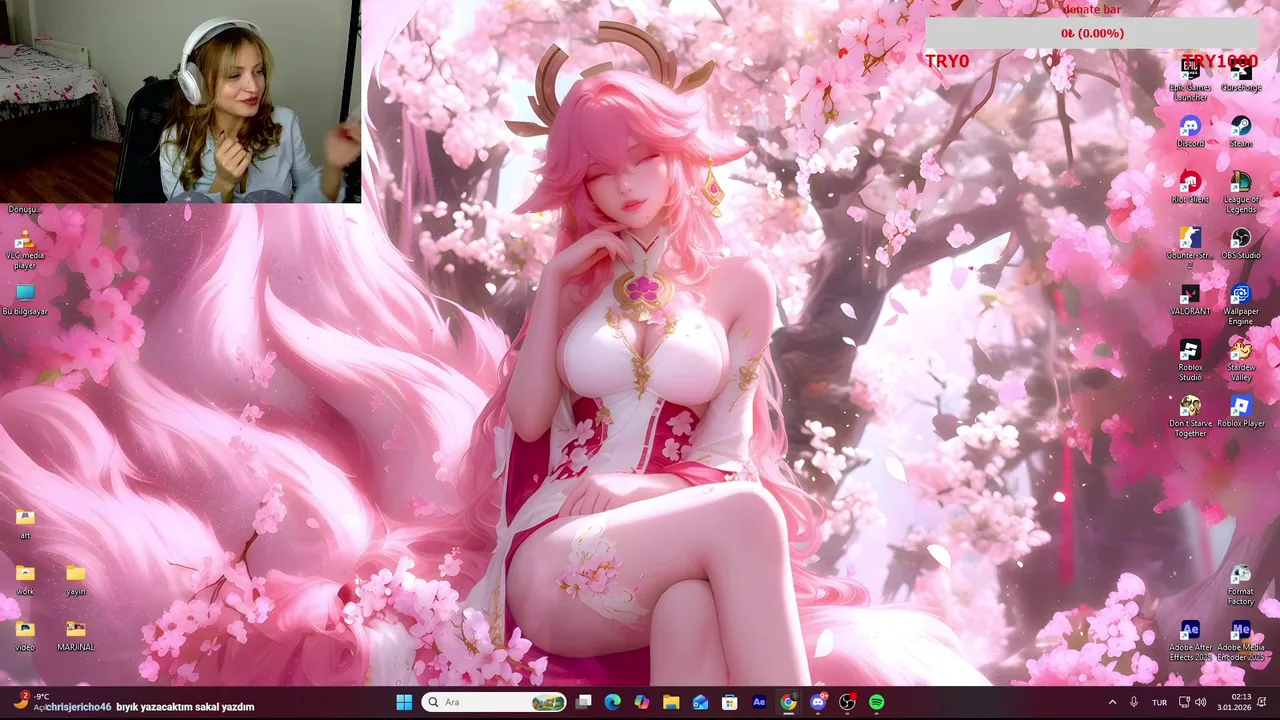
Task: Select the Adobe Media Encoder 2025 desktop icon
Action: (x=1241, y=641)
